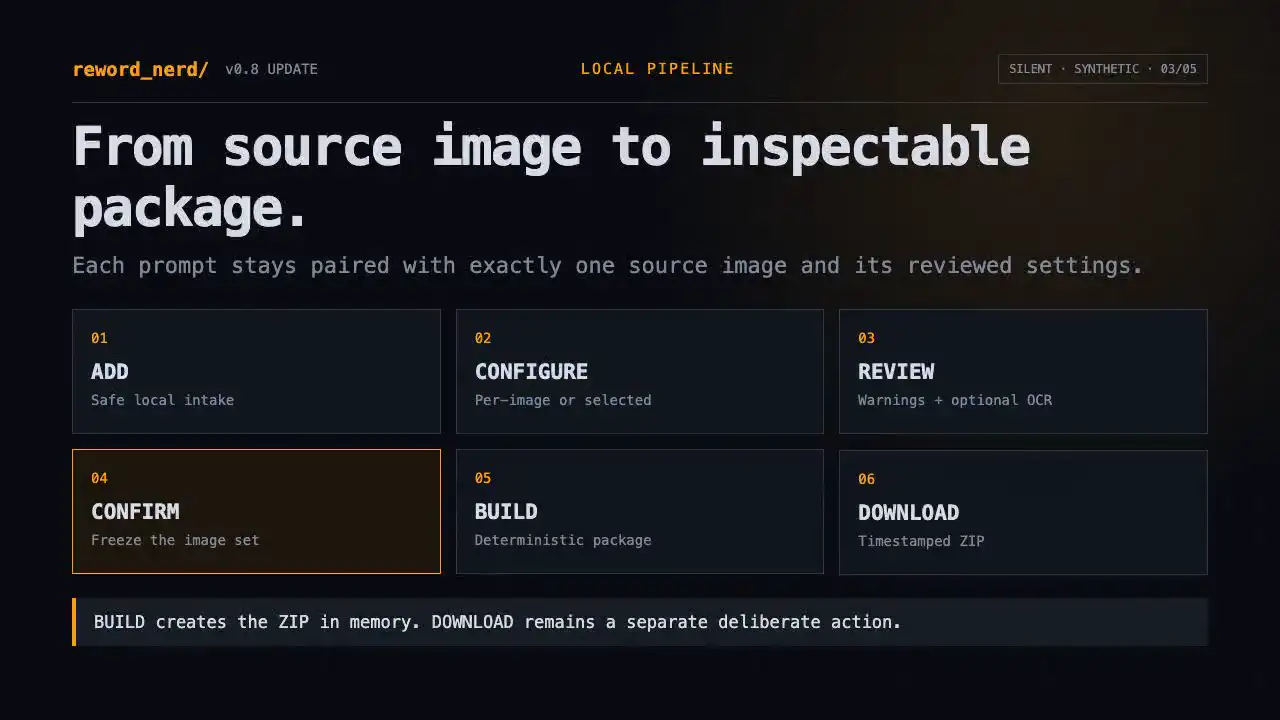Select the 03 REVIEW step card
The height and width of the screenshot is (720, 1280).
click(1023, 371)
